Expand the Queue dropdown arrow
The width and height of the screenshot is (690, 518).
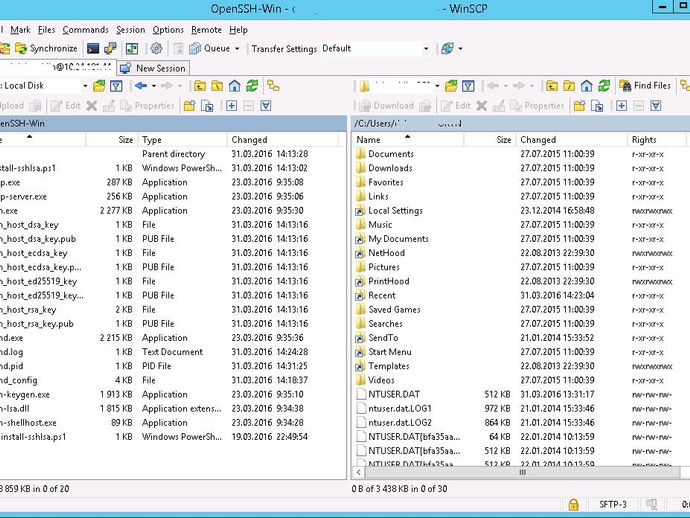click(x=237, y=48)
